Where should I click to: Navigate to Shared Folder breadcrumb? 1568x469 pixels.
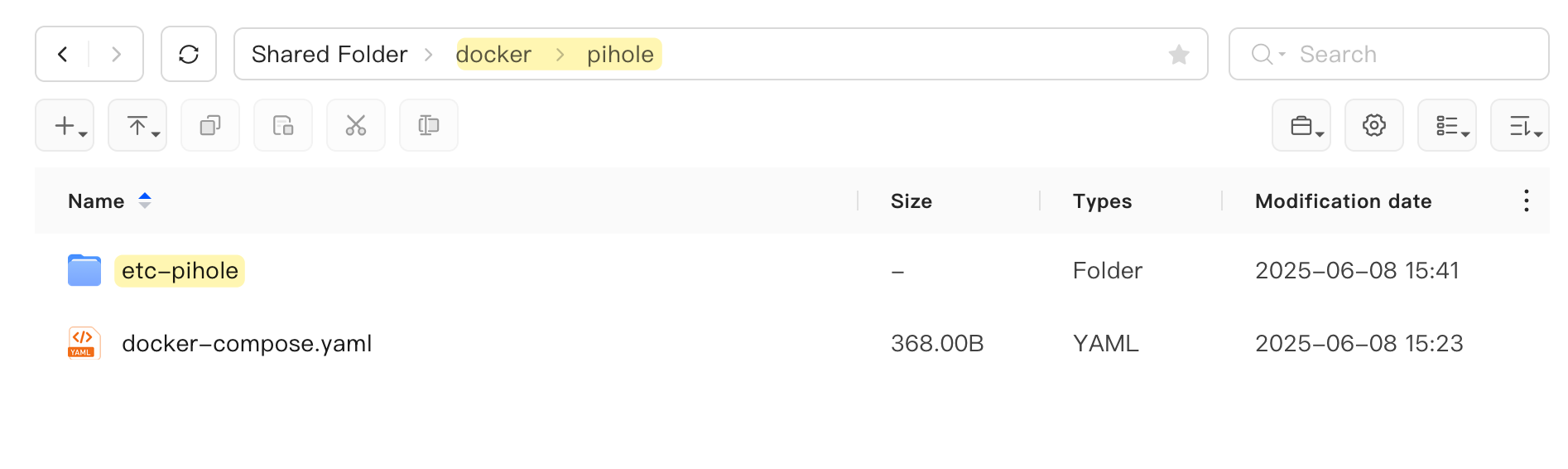[x=329, y=55]
